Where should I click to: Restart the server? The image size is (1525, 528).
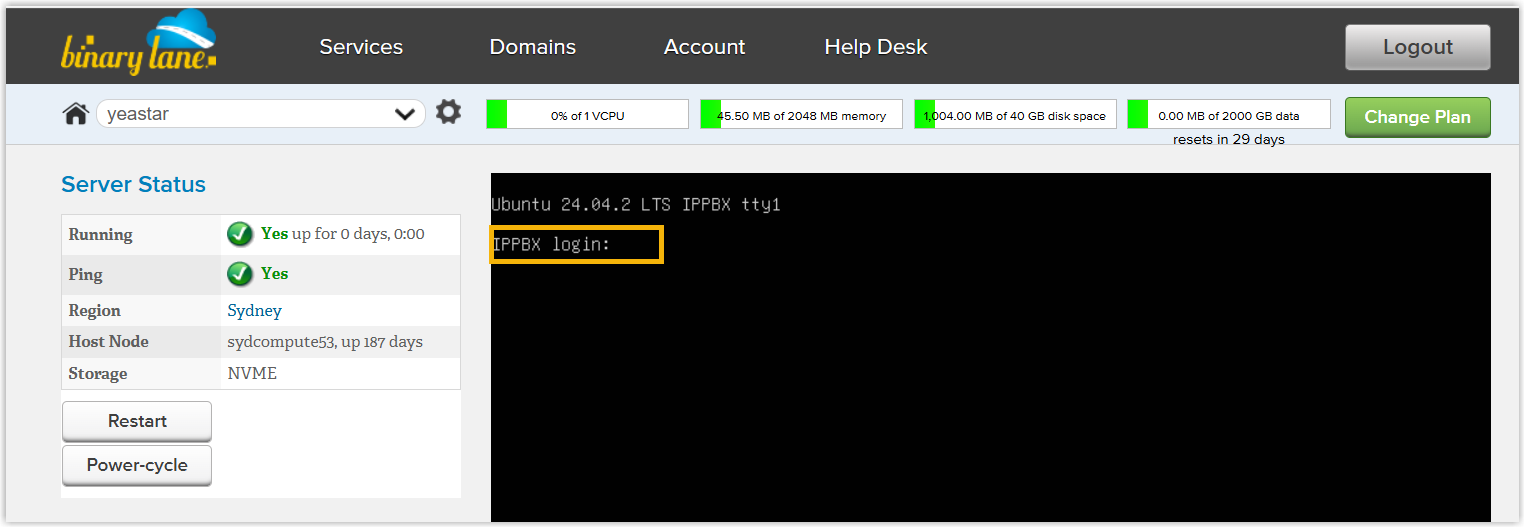137,421
